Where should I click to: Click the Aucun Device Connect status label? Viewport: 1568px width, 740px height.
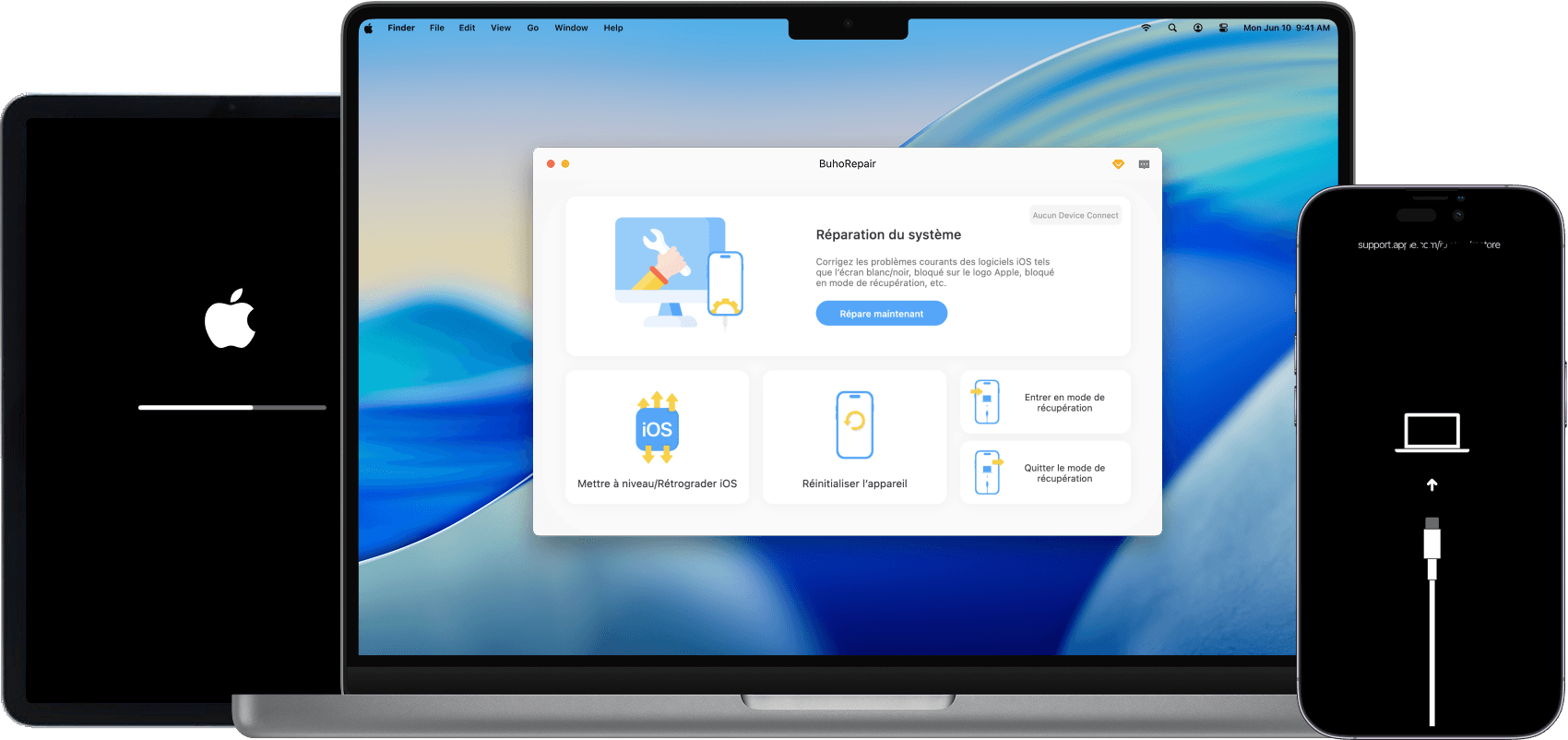click(1075, 215)
